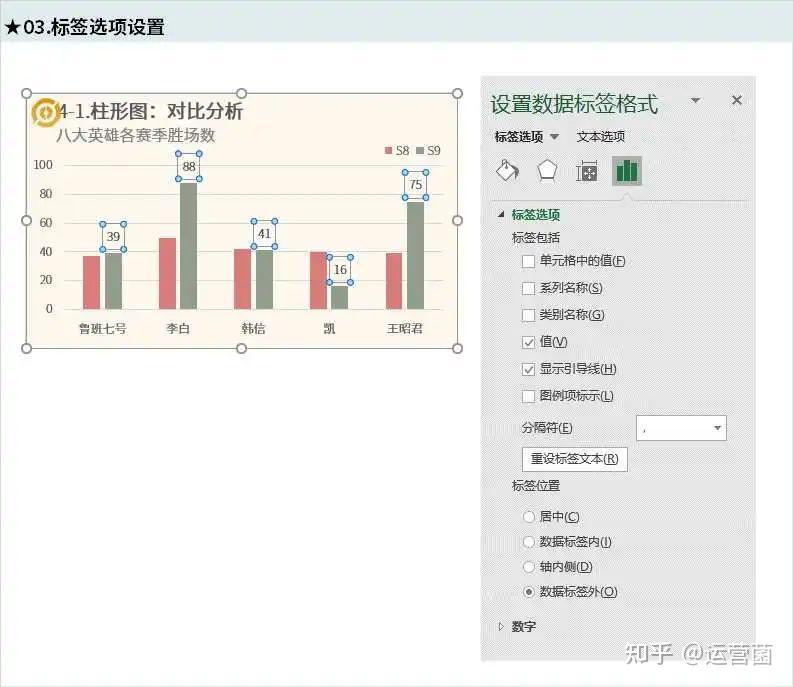Select the 轴内侧(D) radio button
Image resolution: width=793 pixels, height=687 pixels.
coord(528,567)
